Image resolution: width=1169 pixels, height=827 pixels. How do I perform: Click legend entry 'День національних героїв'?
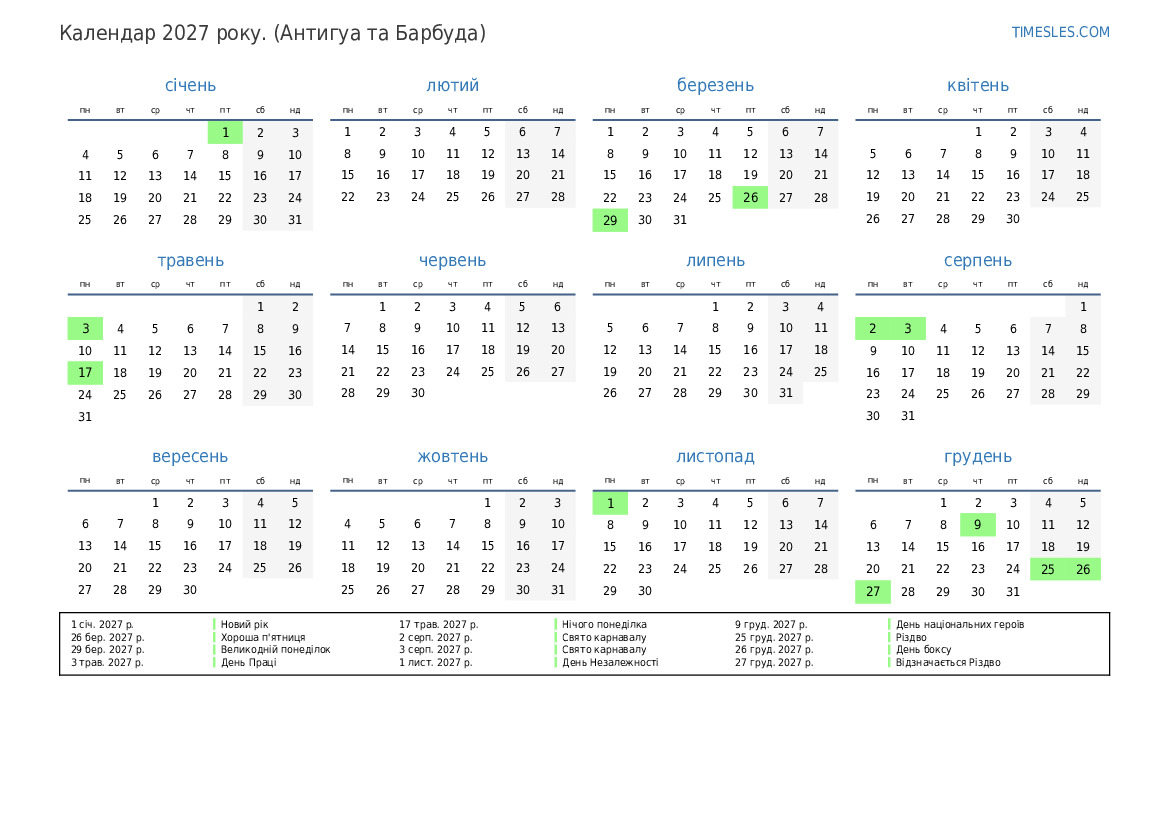[x=960, y=624]
